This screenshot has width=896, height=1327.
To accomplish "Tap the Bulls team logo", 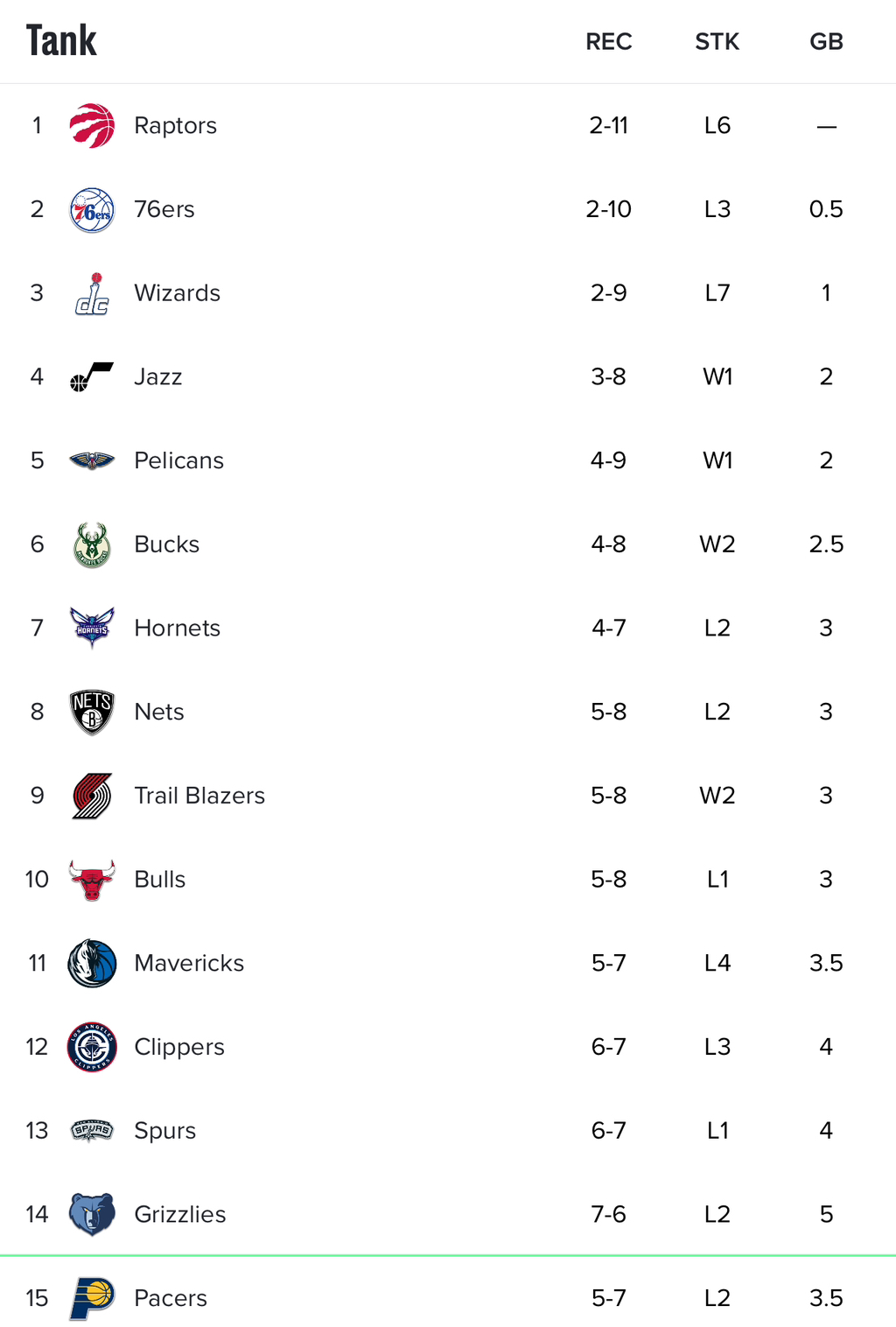I will pyautogui.click(x=92, y=880).
